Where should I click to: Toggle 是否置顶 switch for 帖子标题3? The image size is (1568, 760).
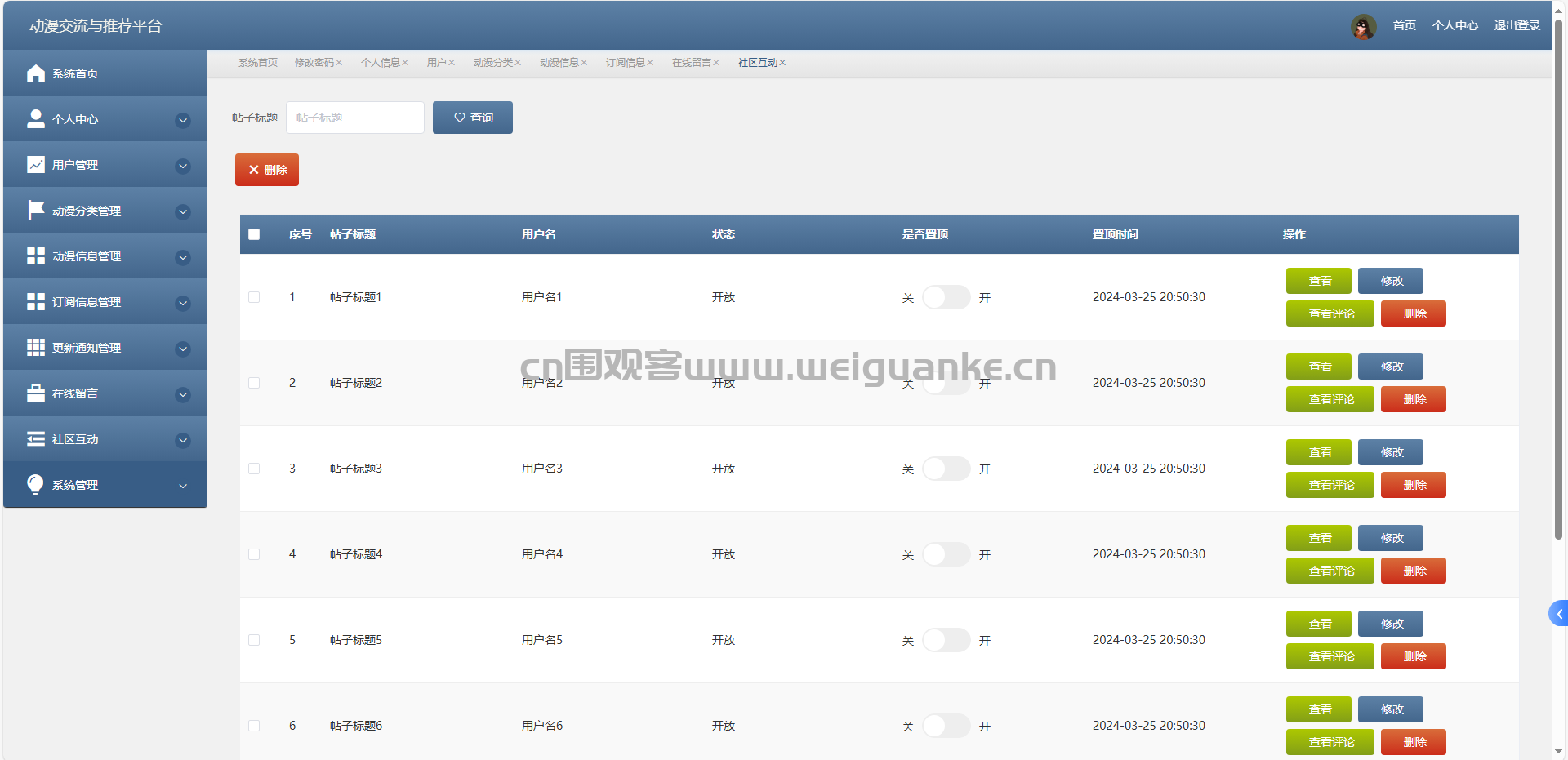click(947, 469)
